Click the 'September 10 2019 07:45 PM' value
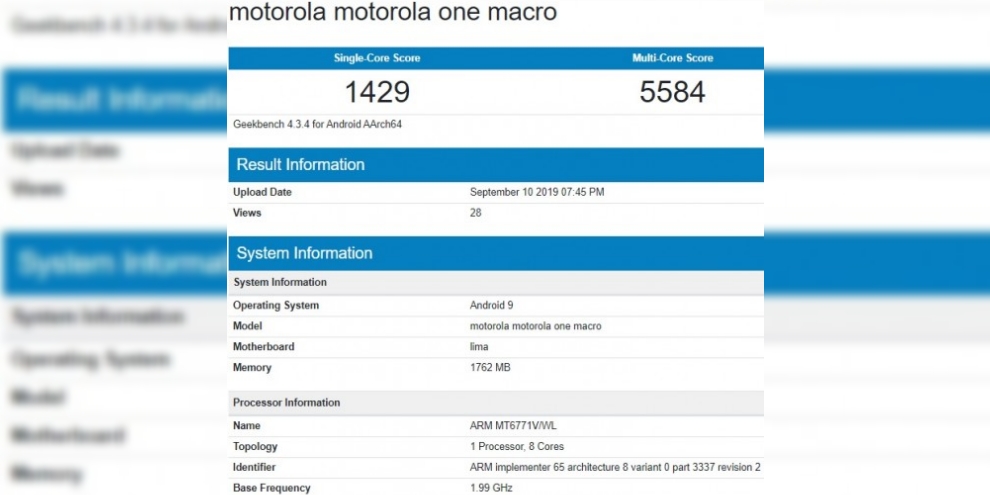Screen dimensions: 990x495 click(x=537, y=192)
